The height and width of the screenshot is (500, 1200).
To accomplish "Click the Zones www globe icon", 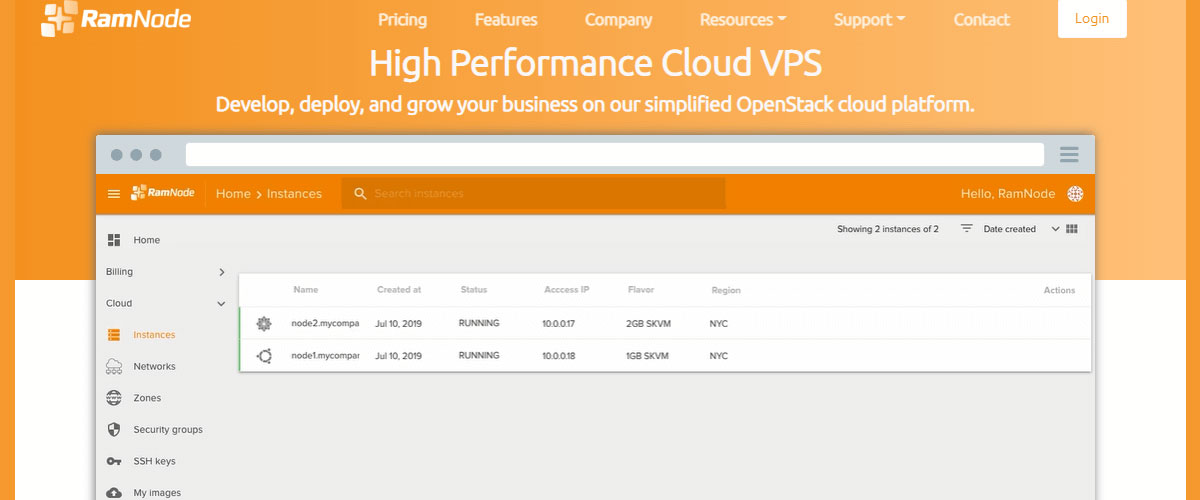I will click(x=114, y=398).
